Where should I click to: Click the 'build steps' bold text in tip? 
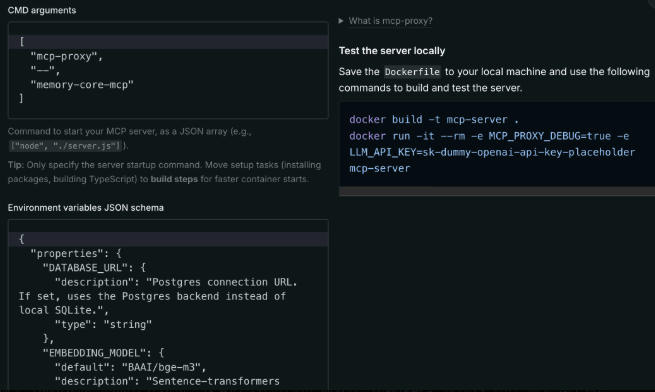point(174,179)
